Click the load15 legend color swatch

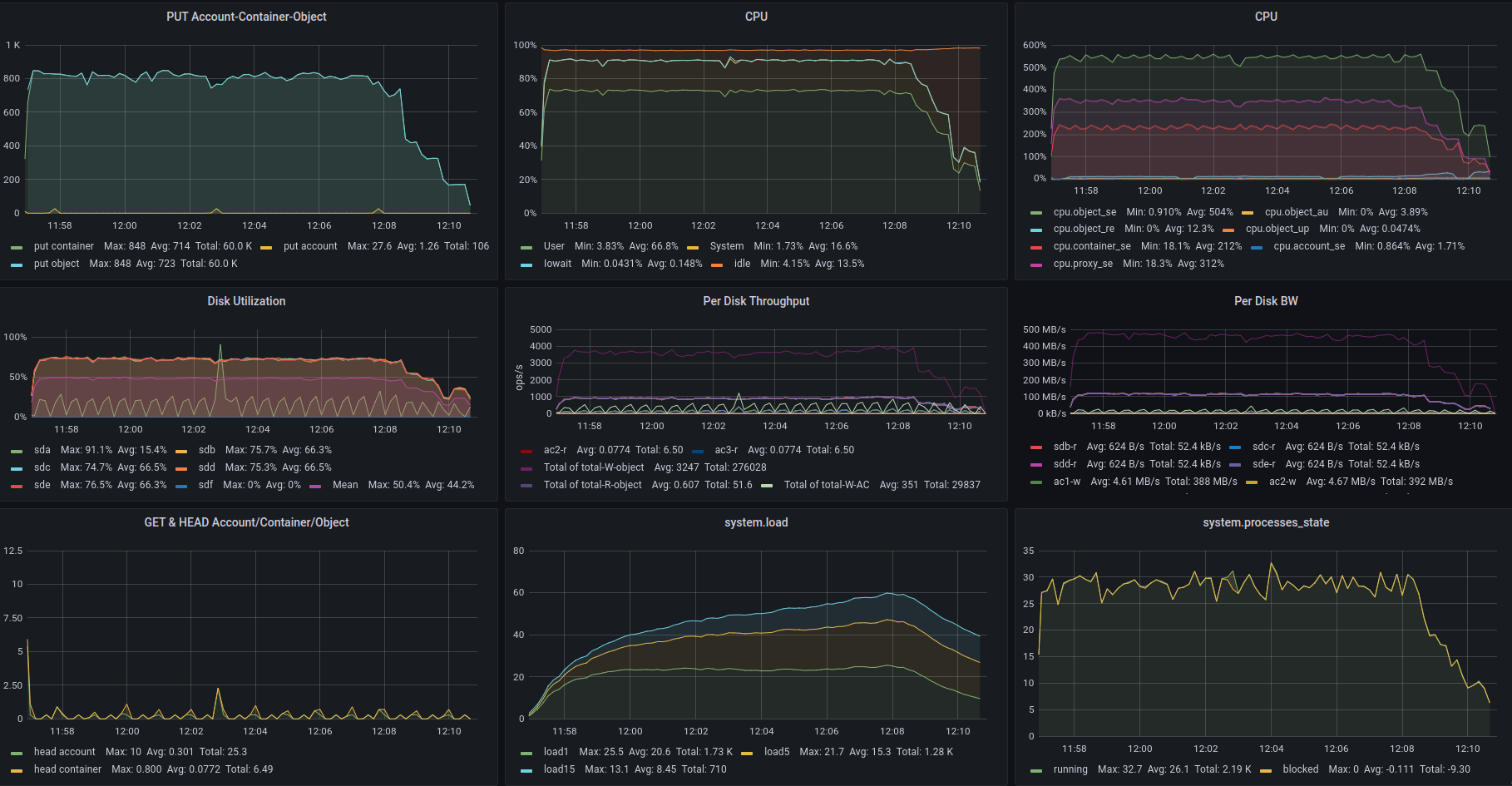(526, 770)
